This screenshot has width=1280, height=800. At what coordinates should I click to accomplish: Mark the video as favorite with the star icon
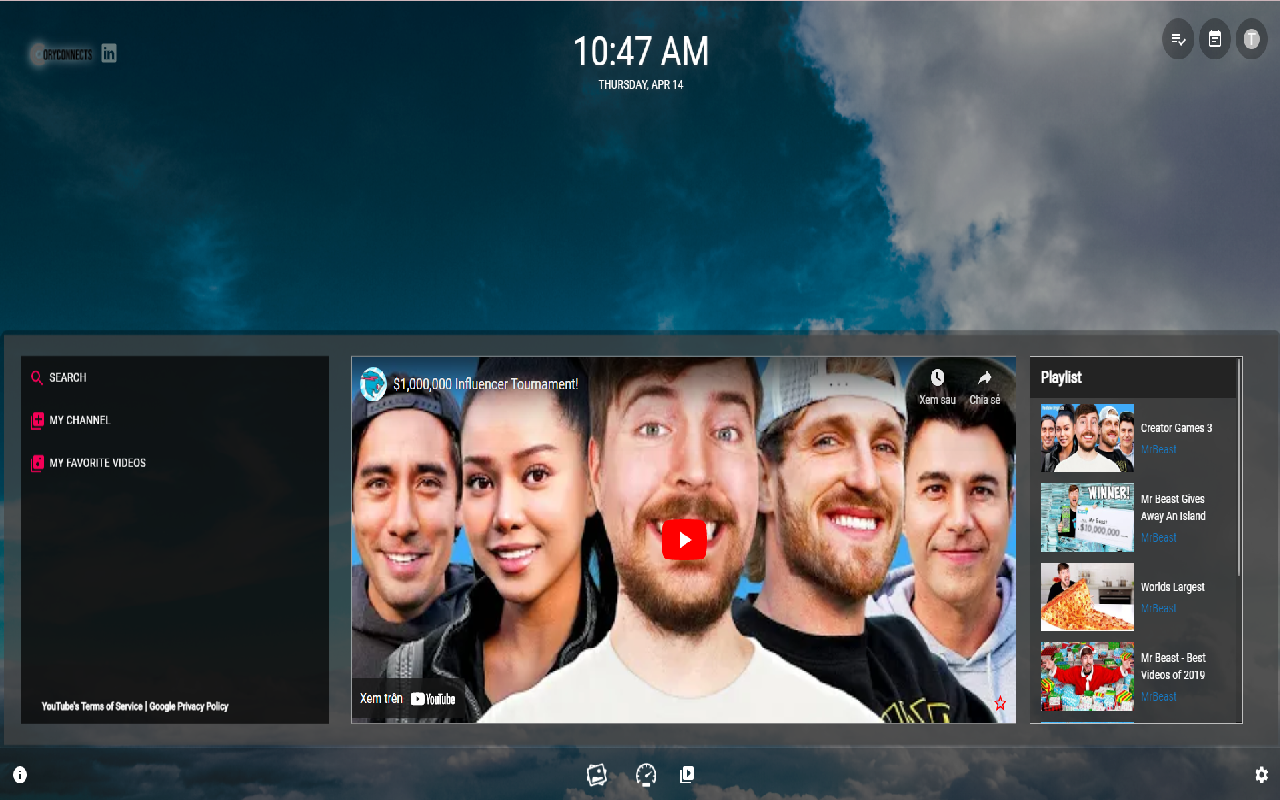click(x=1000, y=703)
